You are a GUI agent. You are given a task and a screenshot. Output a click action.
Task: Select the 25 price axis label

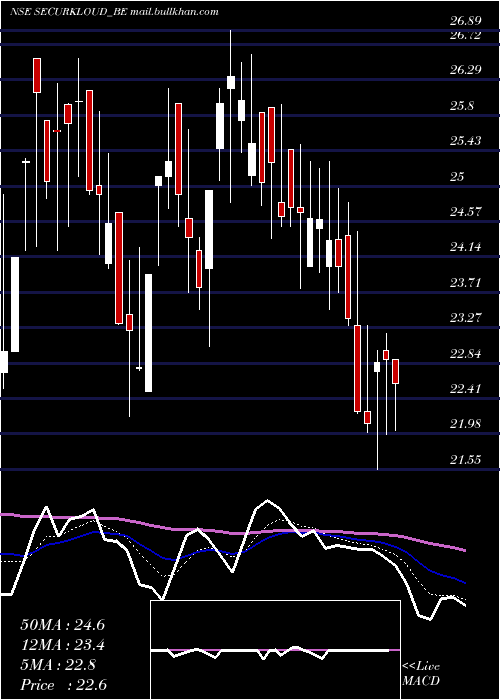tap(457, 177)
